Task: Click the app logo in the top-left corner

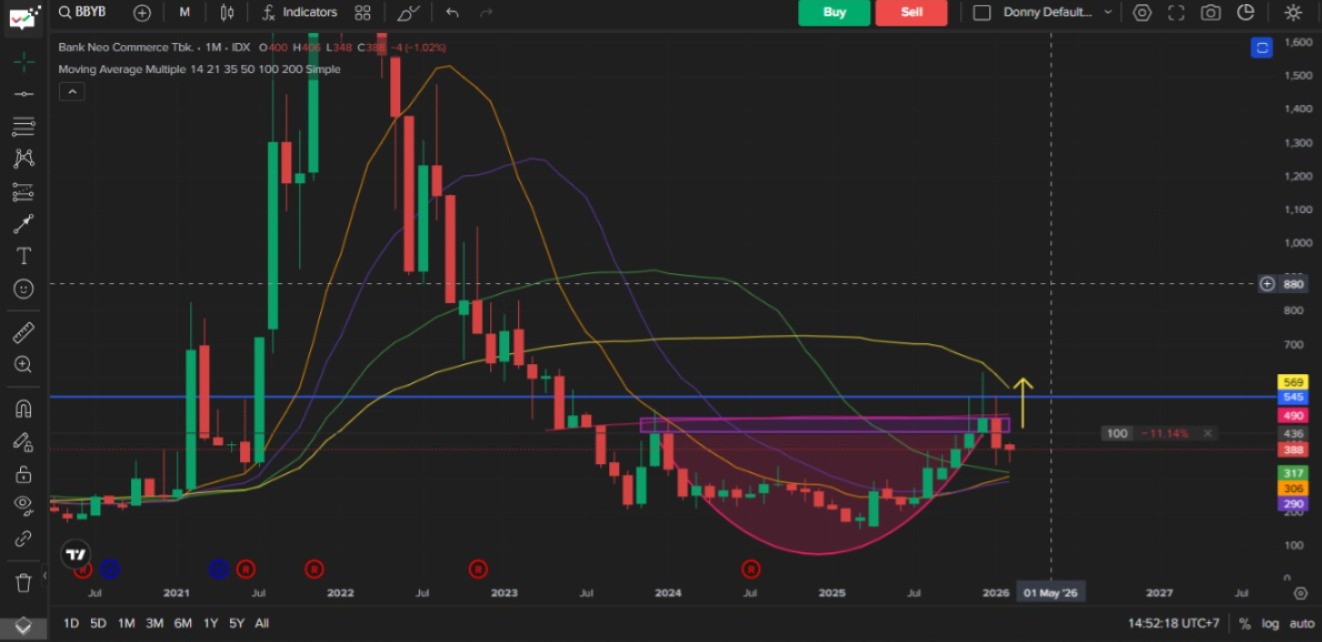Action: [24, 17]
